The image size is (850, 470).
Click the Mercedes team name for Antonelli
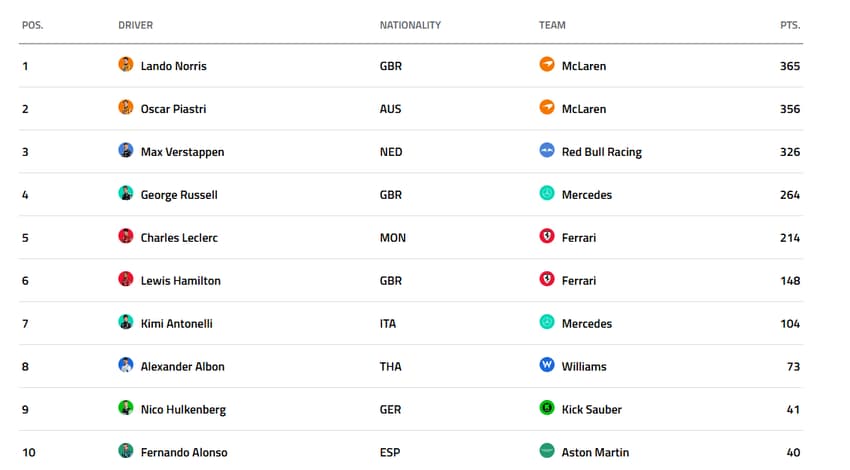[x=587, y=324]
